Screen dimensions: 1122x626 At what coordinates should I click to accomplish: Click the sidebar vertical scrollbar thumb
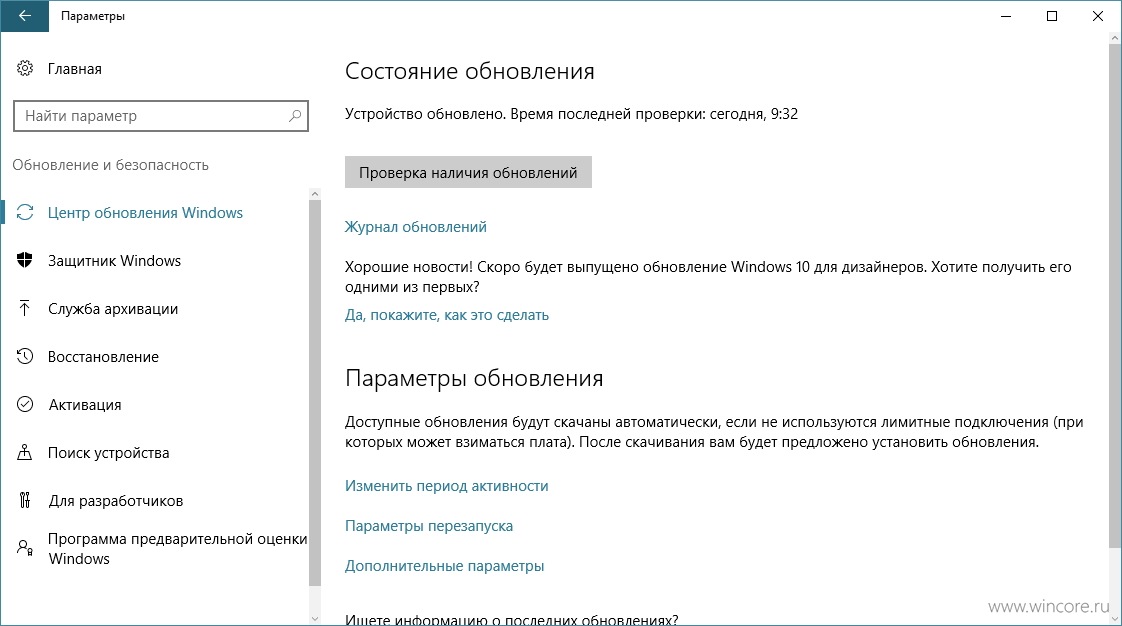coord(315,393)
